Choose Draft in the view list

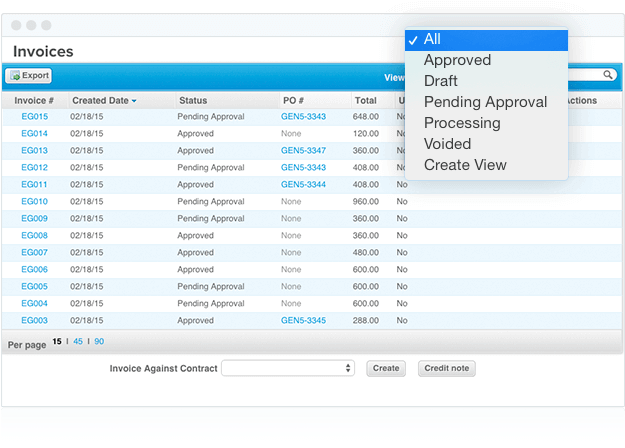442,81
